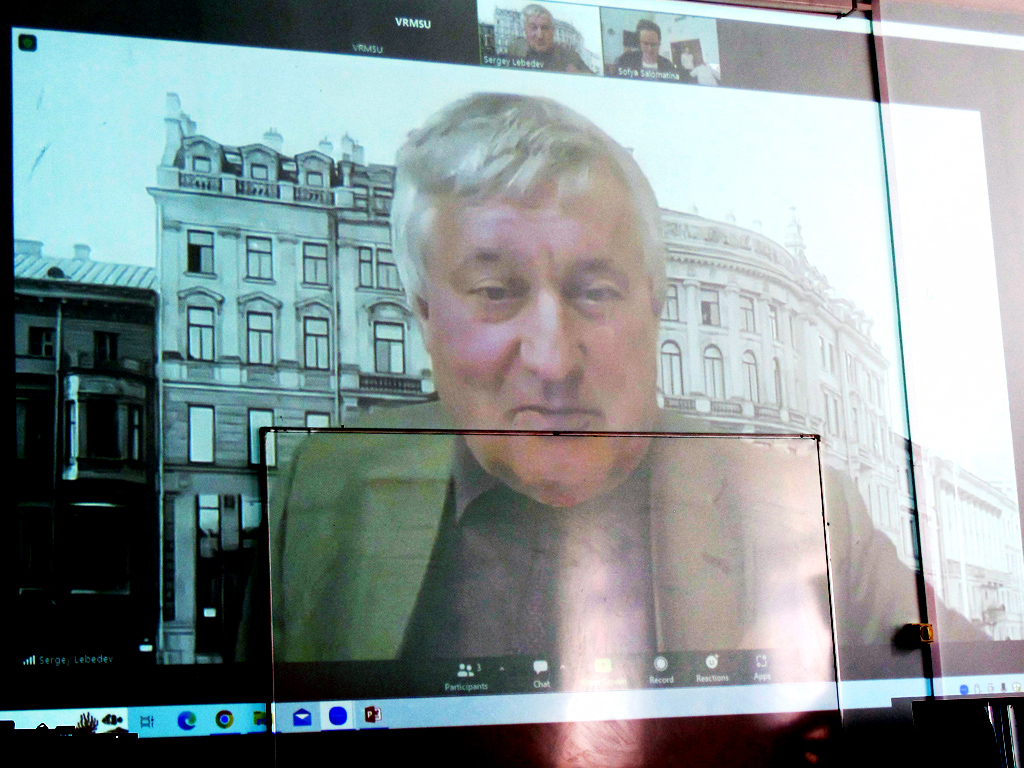Click the green encryption shield icon

tap(27, 43)
